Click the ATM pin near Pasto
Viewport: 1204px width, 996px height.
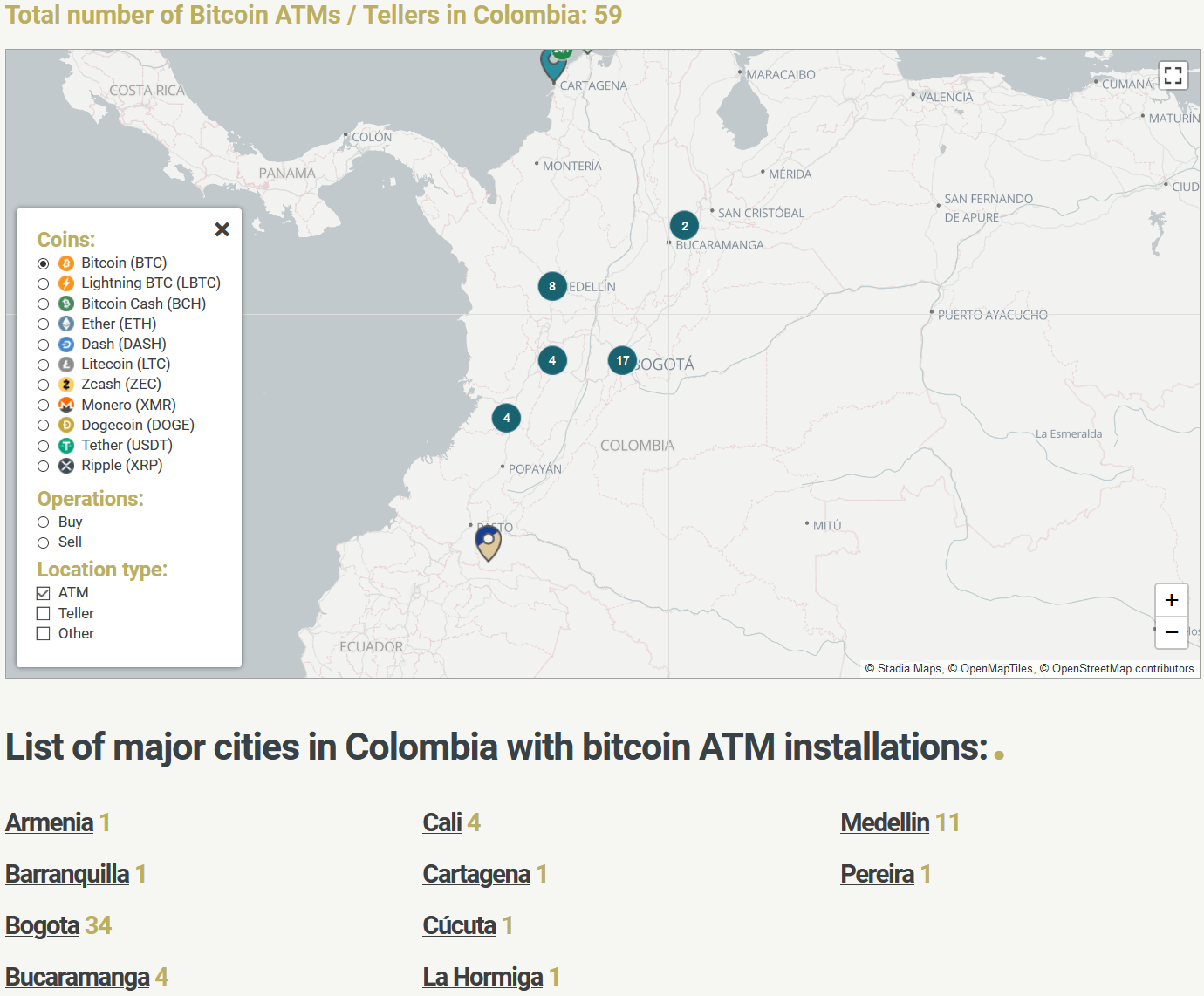click(489, 542)
